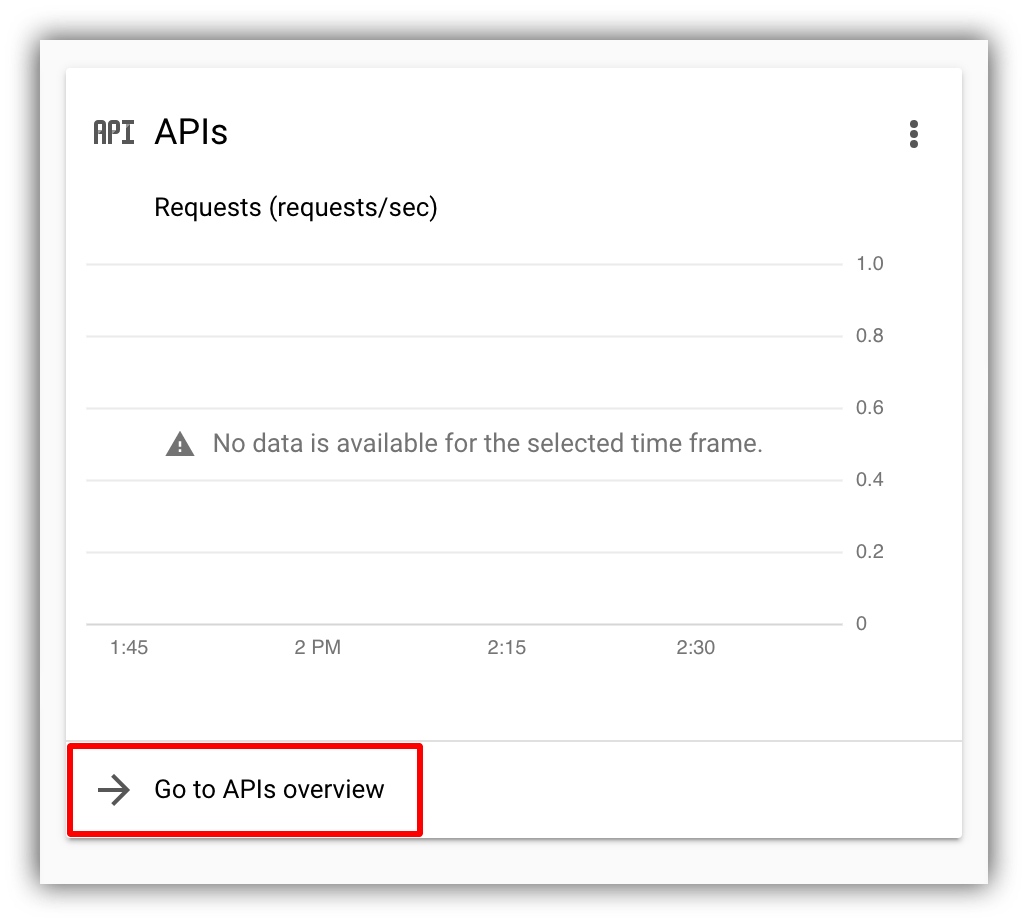Click the warning triangle next to no-data message
Viewport: 1028px width, 924px height.
pyautogui.click(x=180, y=443)
